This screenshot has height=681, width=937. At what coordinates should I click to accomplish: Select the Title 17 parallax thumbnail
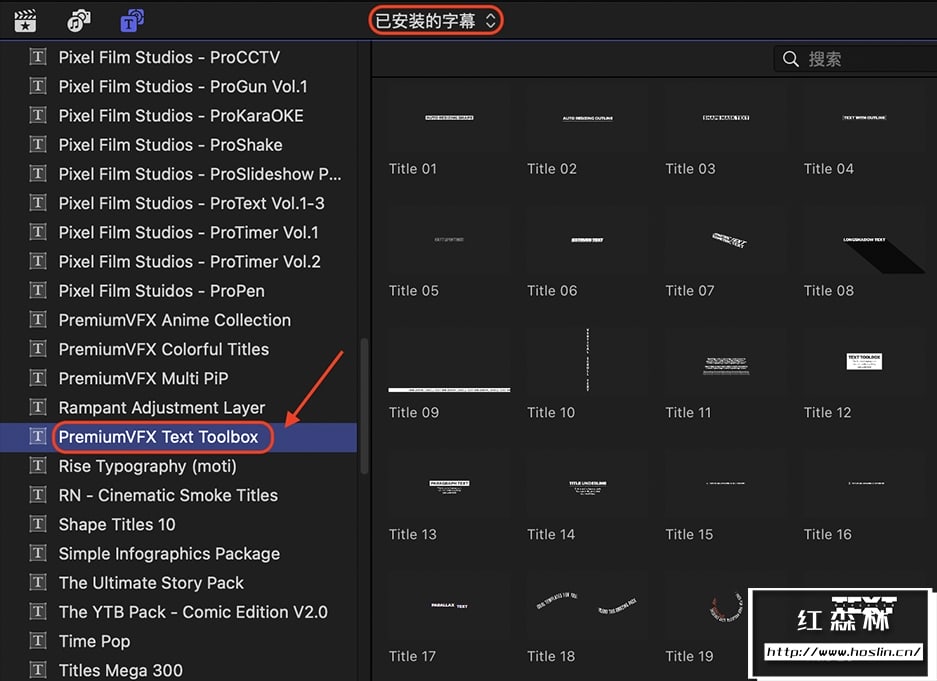449,605
